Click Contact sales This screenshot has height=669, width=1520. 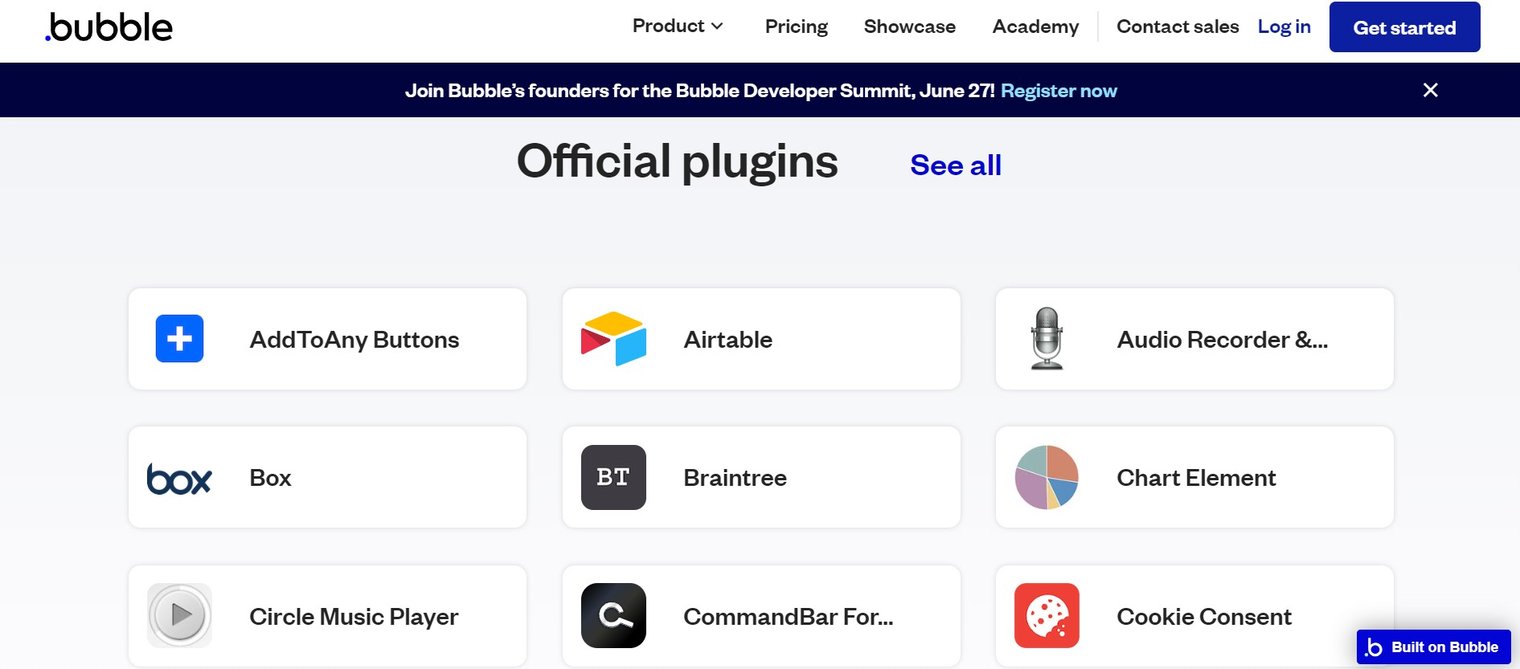(x=1177, y=27)
